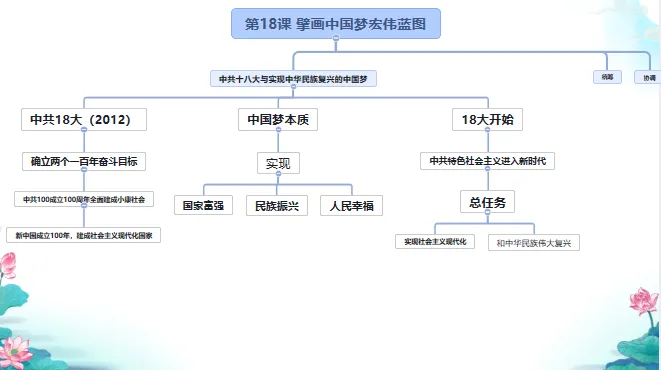Select the 民族振兴 node

[277, 206]
